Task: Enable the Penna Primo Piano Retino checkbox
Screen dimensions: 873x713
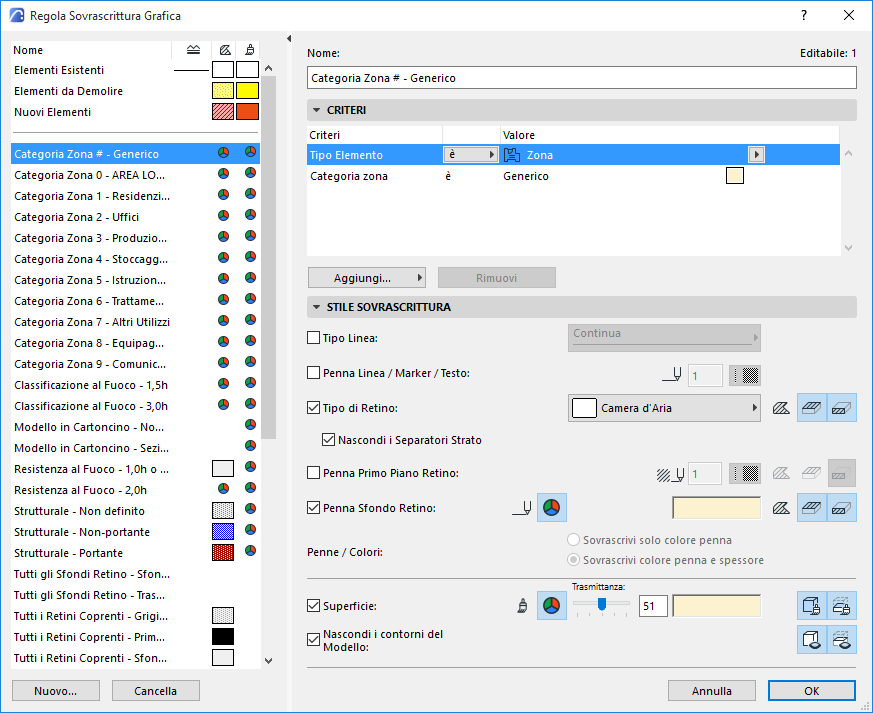Action: coord(314,473)
